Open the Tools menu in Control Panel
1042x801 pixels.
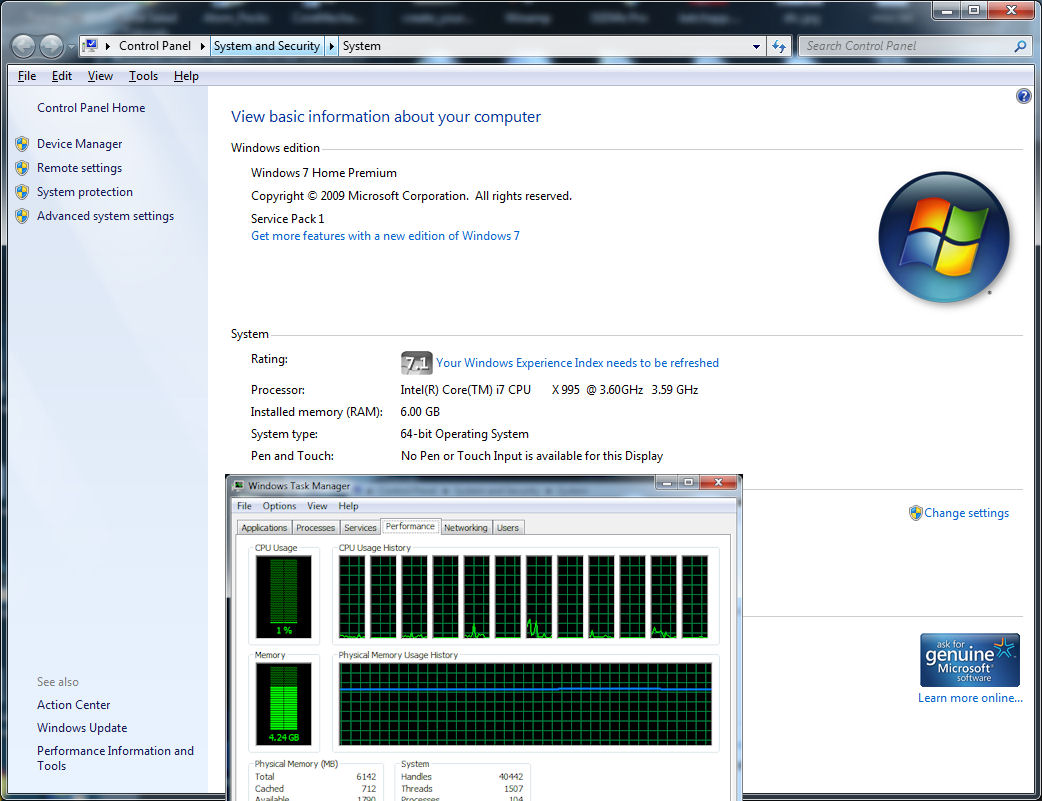tap(143, 76)
